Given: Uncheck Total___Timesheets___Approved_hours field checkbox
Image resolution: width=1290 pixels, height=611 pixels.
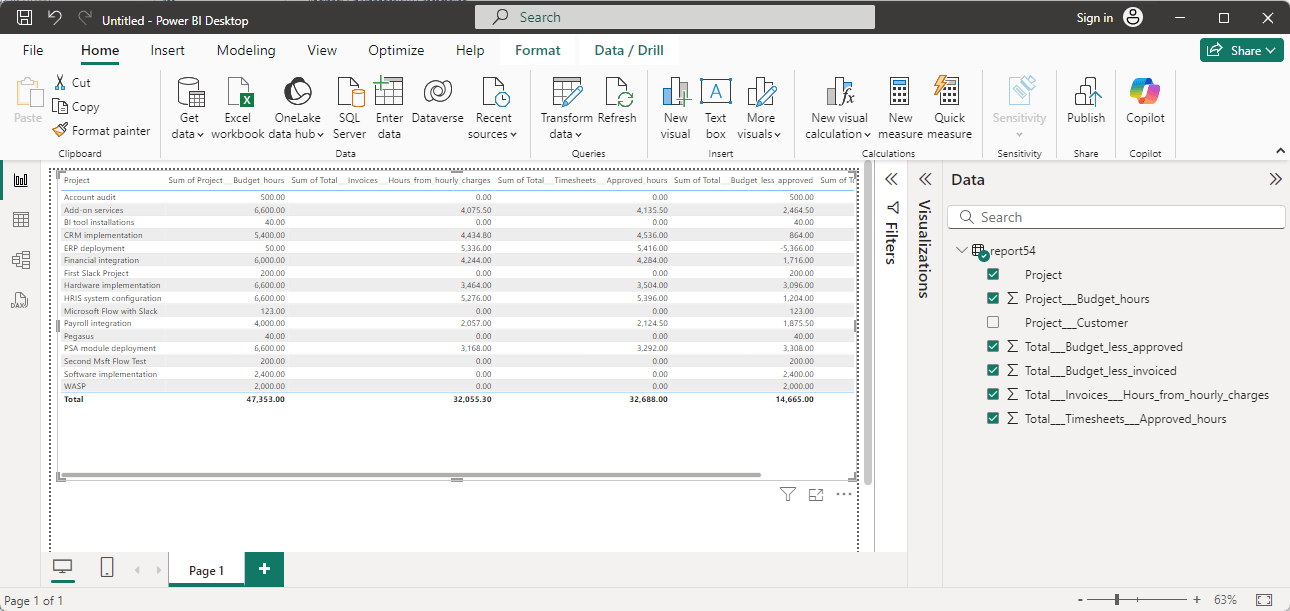Looking at the screenshot, I should [x=993, y=418].
